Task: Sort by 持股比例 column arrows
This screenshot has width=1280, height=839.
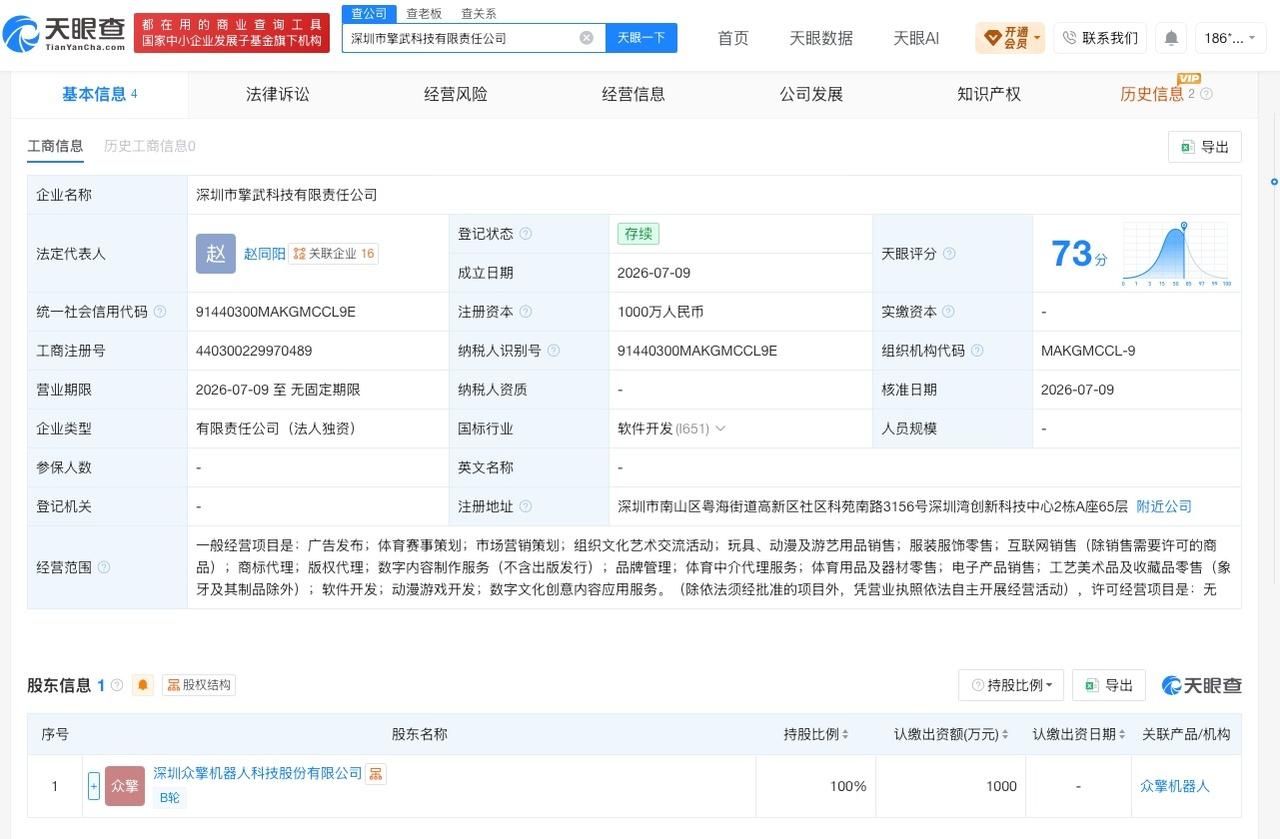Action: coord(846,735)
